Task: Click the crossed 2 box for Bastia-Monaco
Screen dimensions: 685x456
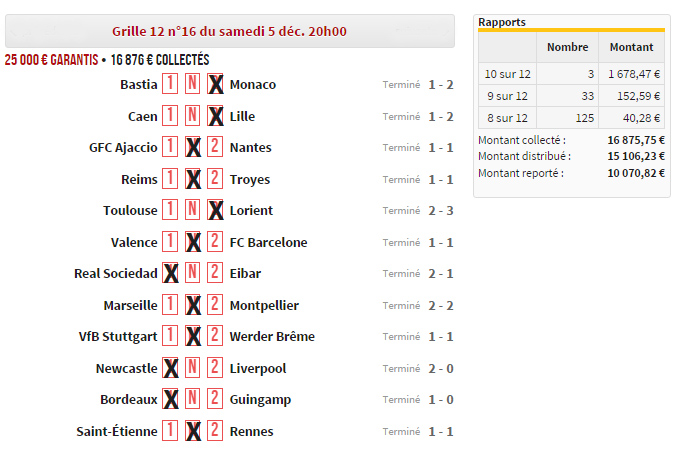Action: point(214,84)
